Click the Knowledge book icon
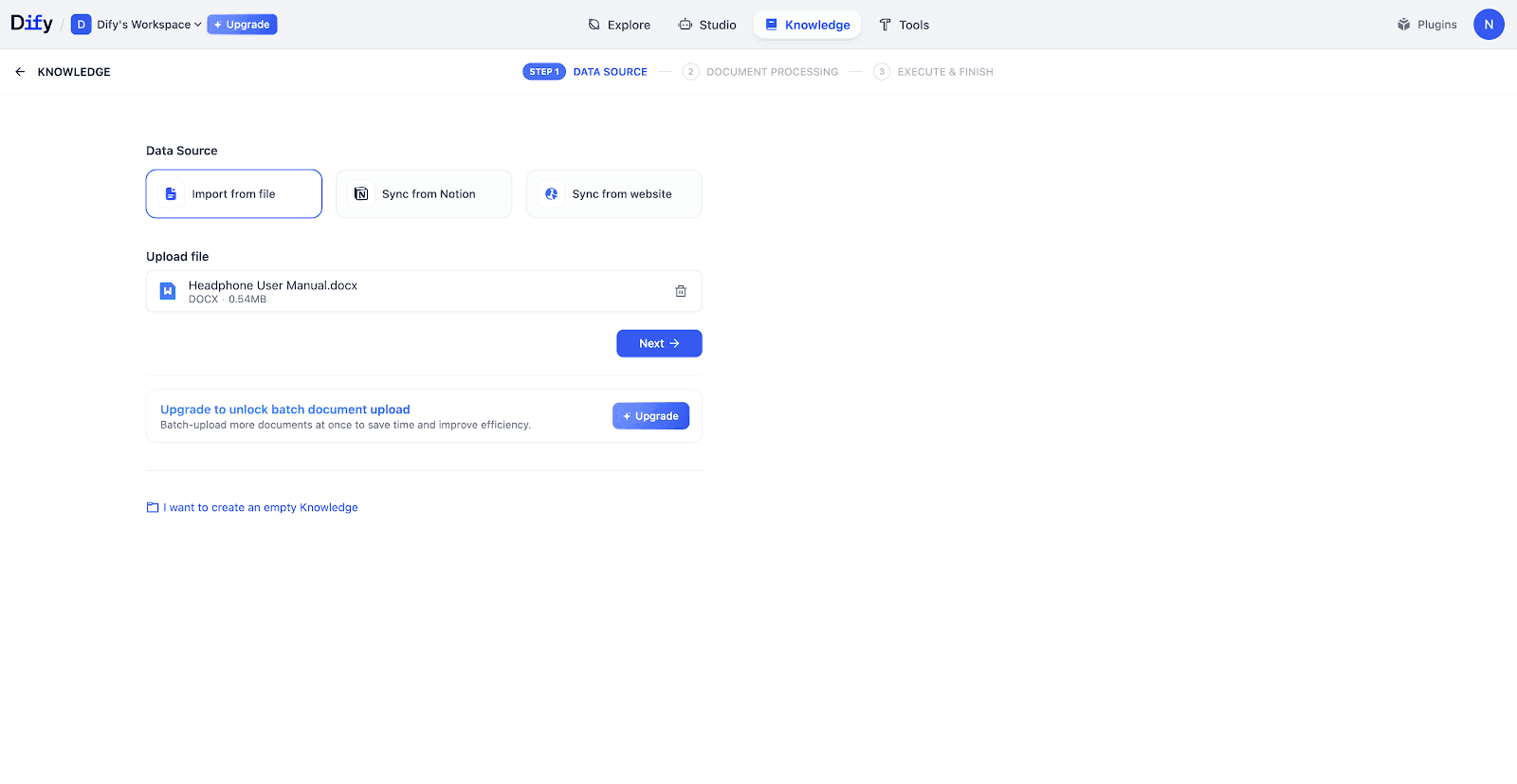 pyautogui.click(x=772, y=25)
